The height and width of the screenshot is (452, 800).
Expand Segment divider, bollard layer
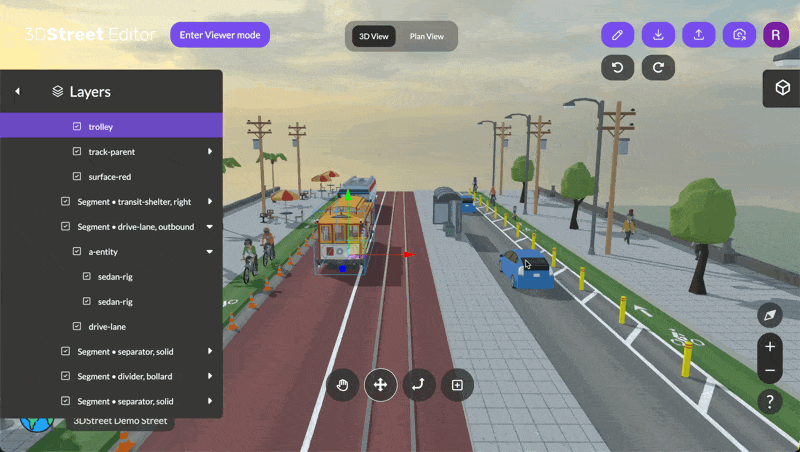pos(210,377)
